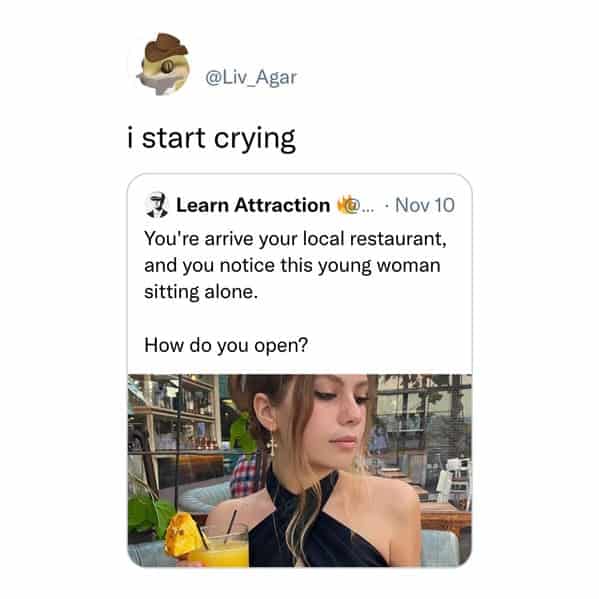
Task: Click the @Liv_Agar handle
Action: point(251,78)
